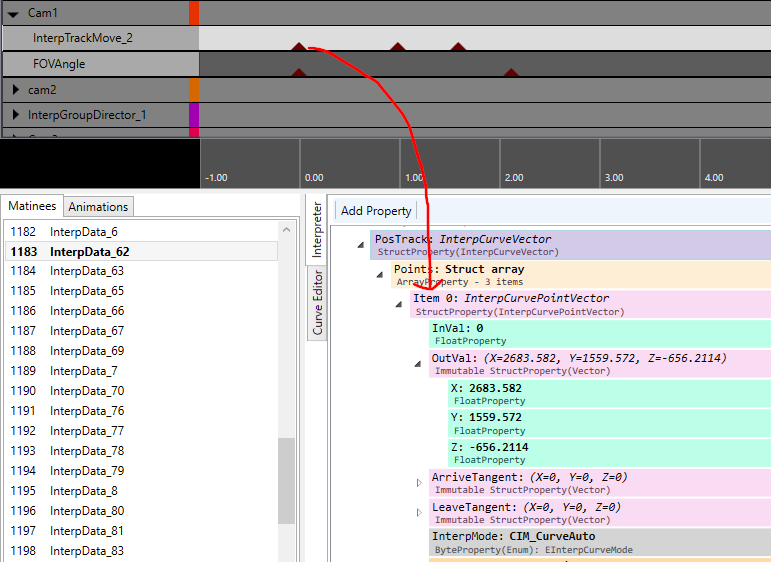
Task: Open the Curve Editor vertical tab
Action: [x=317, y=302]
